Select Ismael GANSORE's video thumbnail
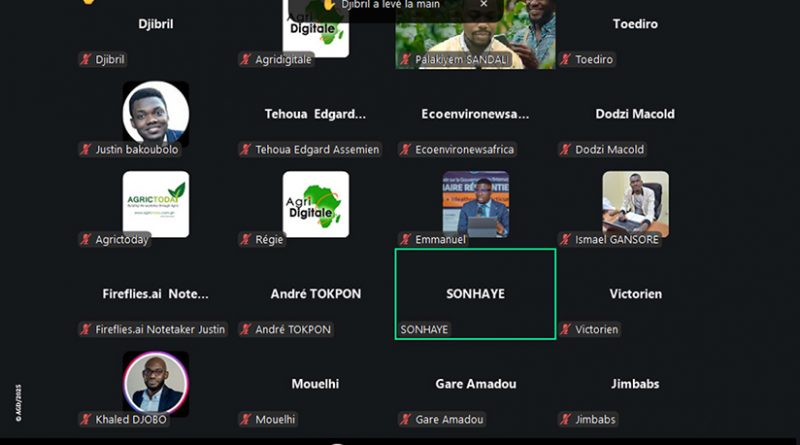 coord(635,204)
